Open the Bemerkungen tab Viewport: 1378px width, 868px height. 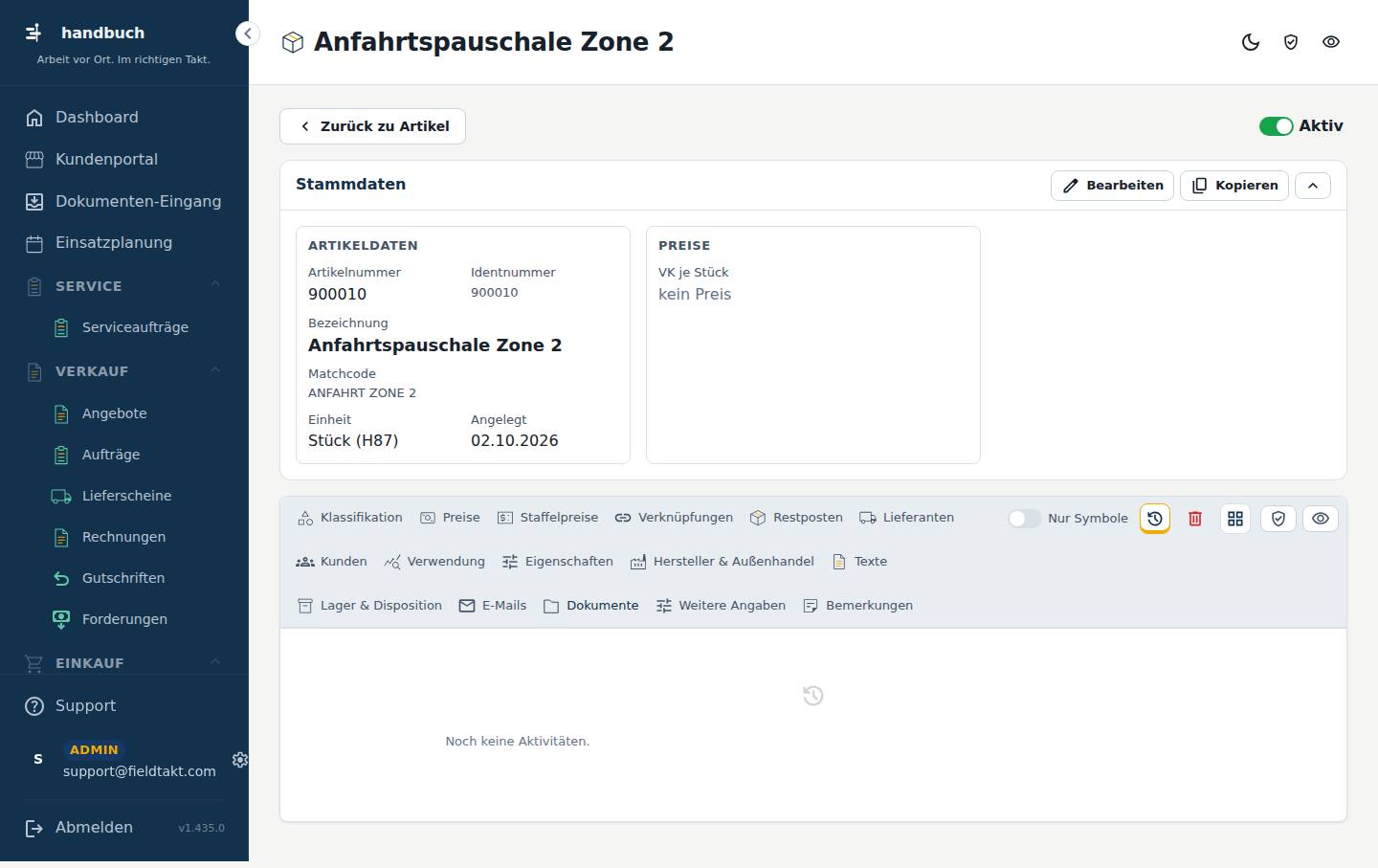[857, 606]
